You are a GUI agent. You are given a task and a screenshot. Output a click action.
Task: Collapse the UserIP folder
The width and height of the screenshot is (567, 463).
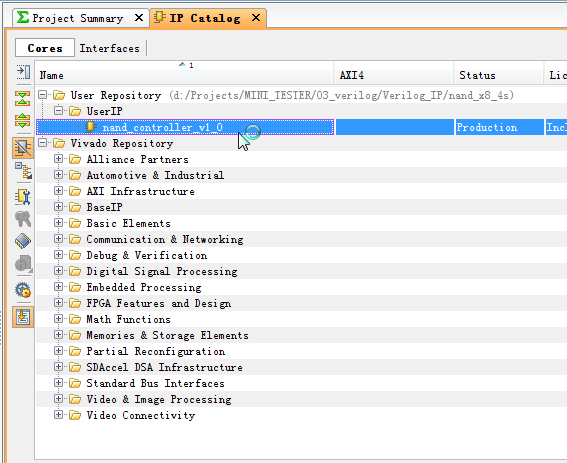(x=58, y=111)
